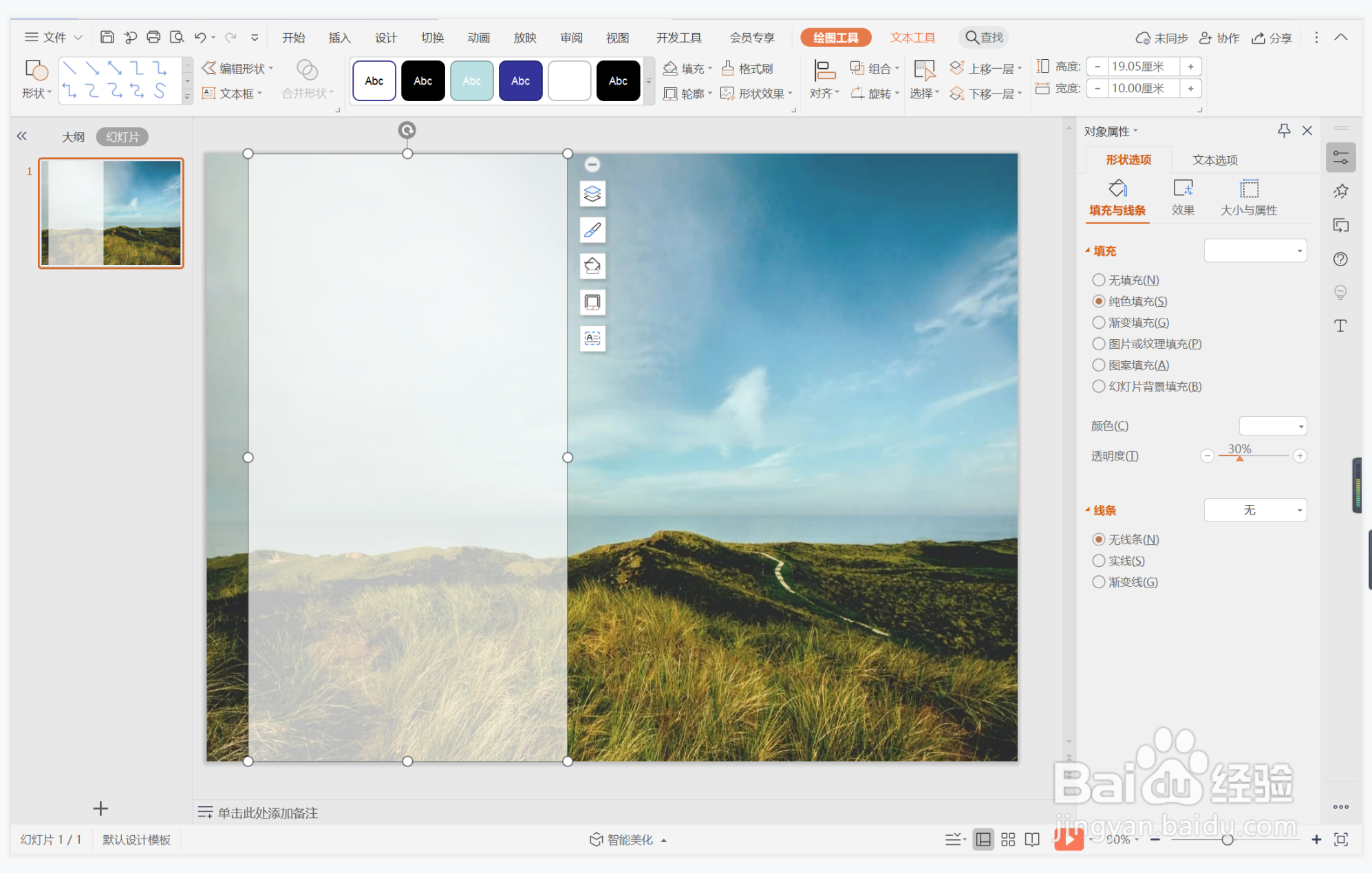1372x873 pixels.
Task: Click the 格式刷 format painter
Action: pos(747,68)
